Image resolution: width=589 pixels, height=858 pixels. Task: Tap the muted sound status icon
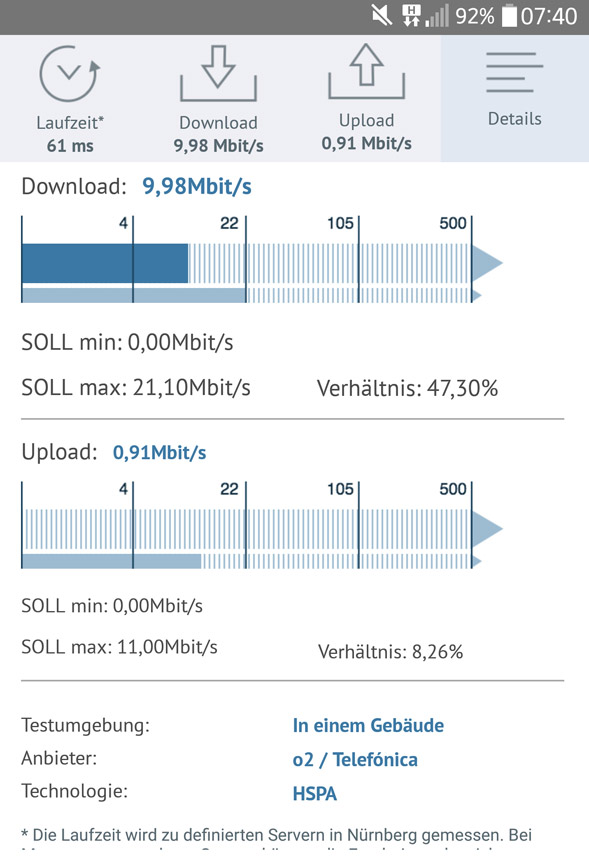[x=382, y=16]
